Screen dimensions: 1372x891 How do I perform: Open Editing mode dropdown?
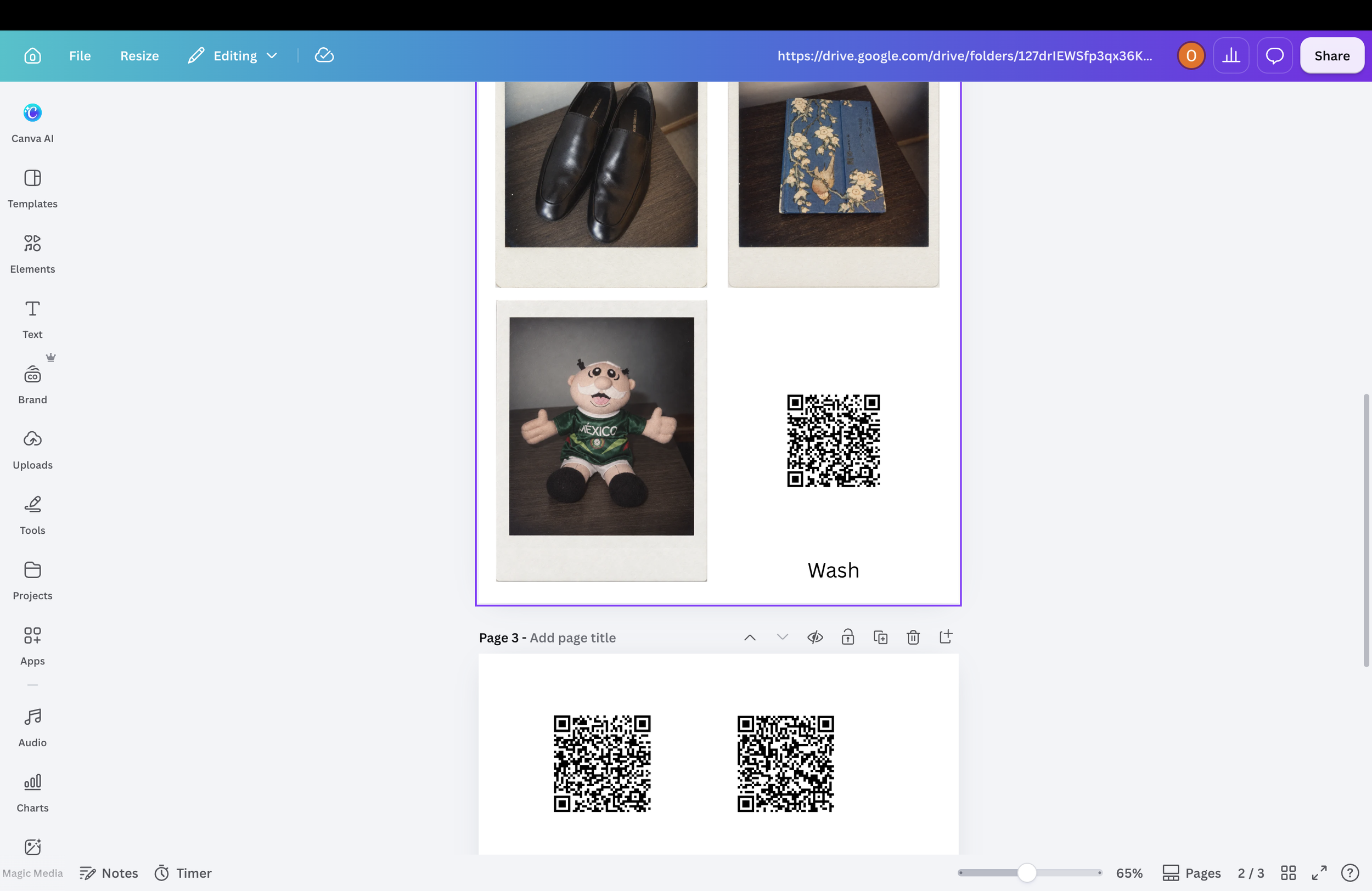pyautogui.click(x=233, y=56)
